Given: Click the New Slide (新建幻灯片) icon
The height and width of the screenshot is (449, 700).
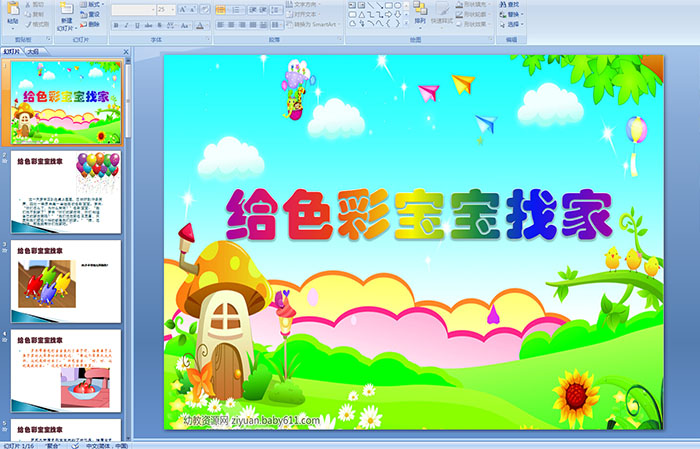Looking at the screenshot, I should [x=67, y=9].
